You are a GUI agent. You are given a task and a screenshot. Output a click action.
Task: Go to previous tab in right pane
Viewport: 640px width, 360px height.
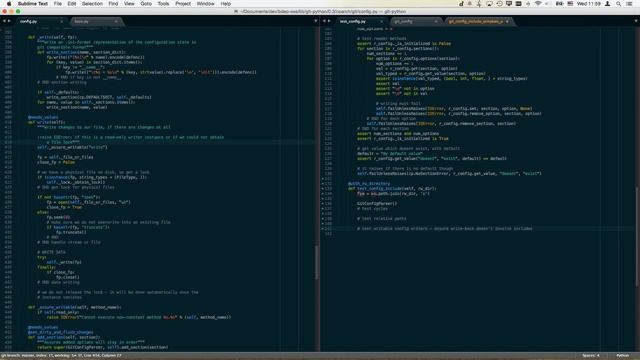point(324,21)
